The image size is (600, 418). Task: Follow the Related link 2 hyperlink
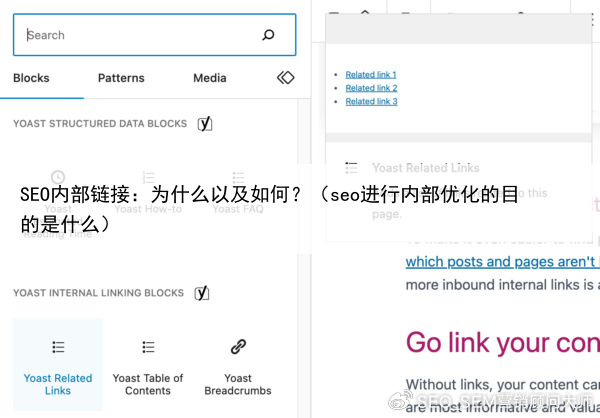371,88
